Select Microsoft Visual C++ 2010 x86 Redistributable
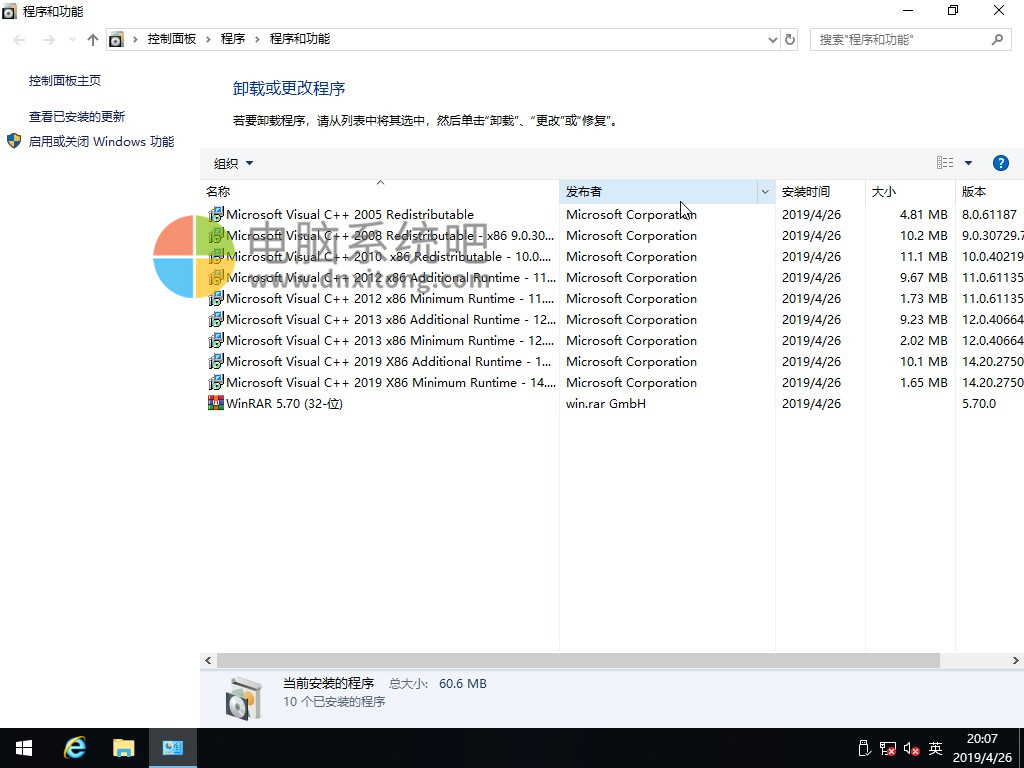Screen dimensions: 1024x768 pyautogui.click(x=388, y=256)
